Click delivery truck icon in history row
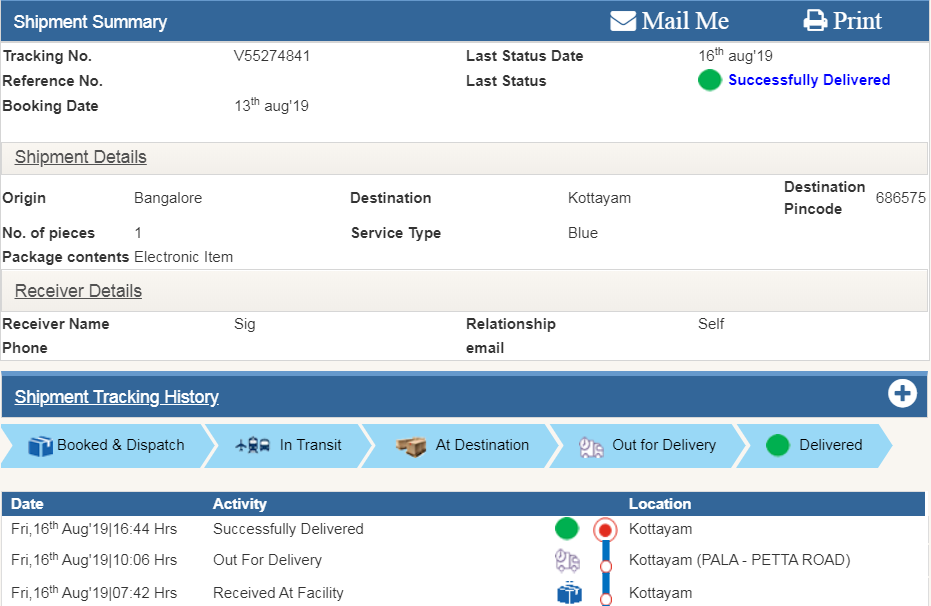Viewport: 931px width, 606px height. (567, 561)
